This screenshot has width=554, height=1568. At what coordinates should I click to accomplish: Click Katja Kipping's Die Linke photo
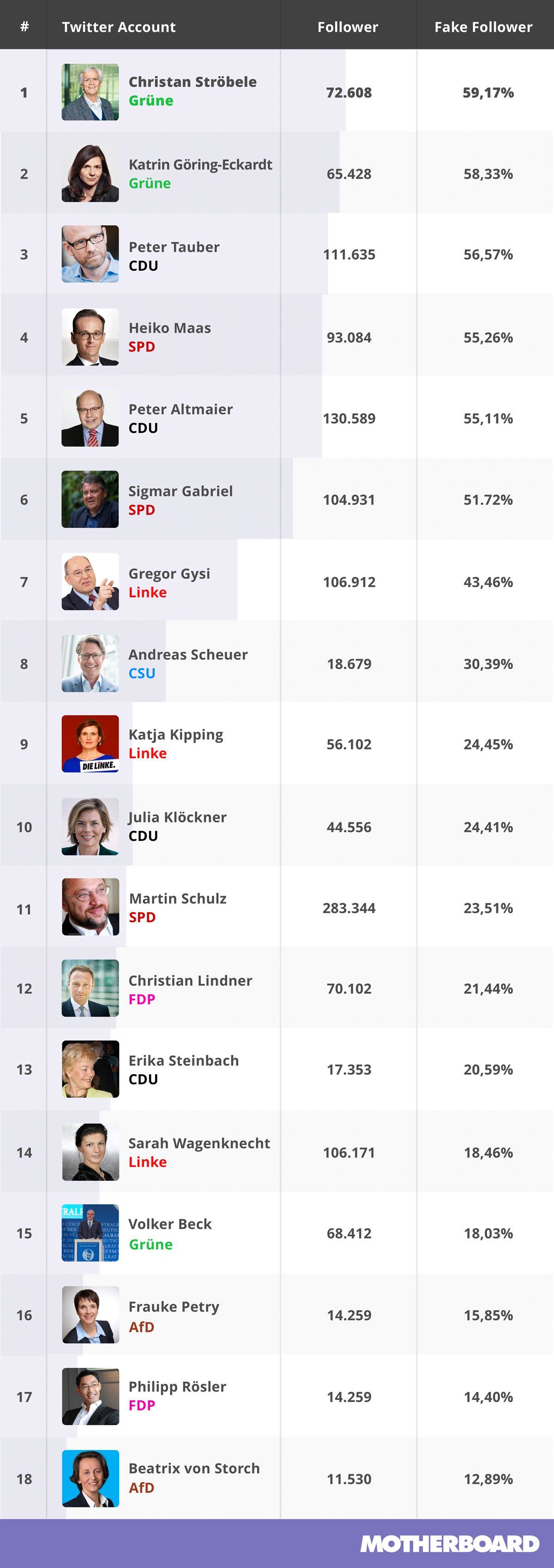(x=90, y=744)
